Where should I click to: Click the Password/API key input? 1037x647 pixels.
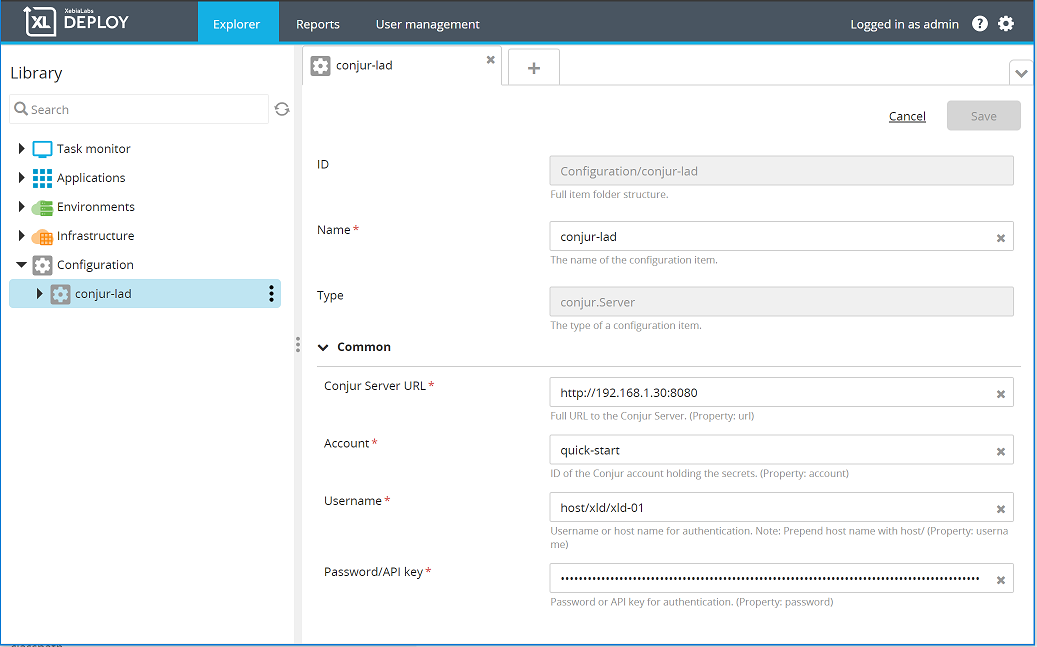pos(781,578)
